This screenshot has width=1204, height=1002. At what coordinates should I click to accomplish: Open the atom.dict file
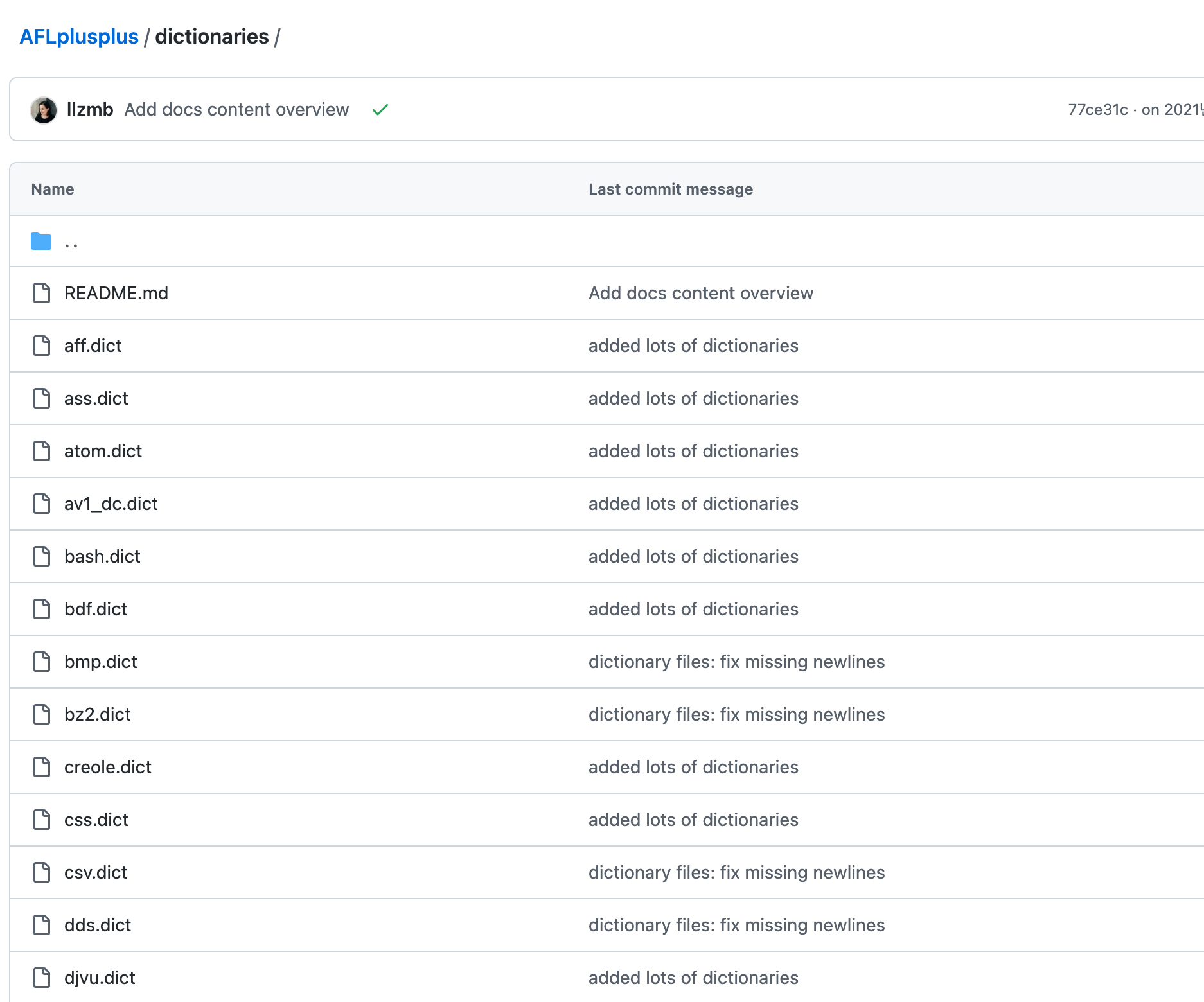103,451
